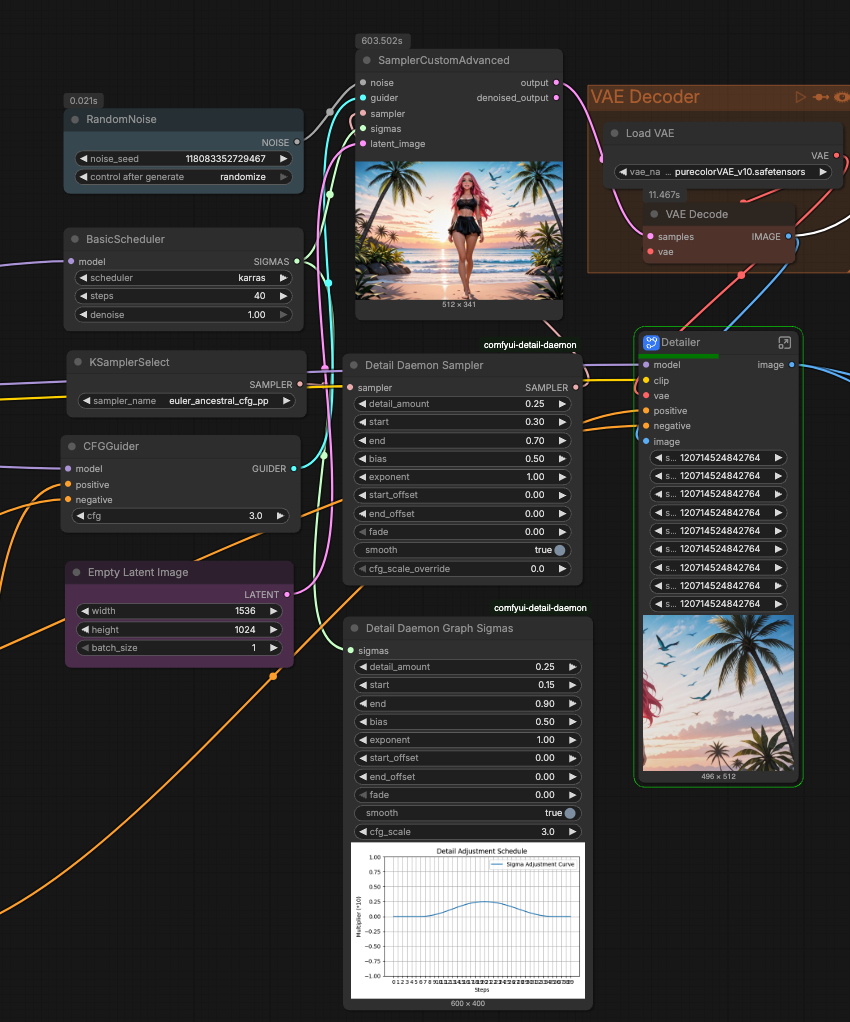Toggle smooth in Detail Daemon Sampler
This screenshot has width=850, height=1022.
(x=560, y=550)
